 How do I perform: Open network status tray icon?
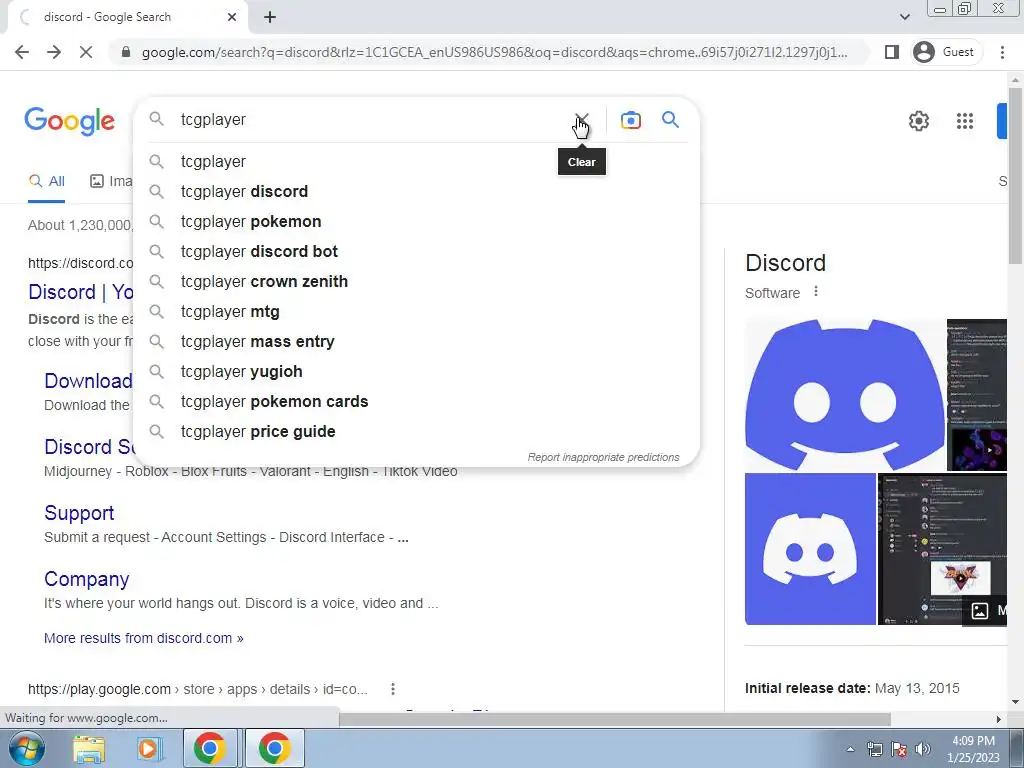874,749
